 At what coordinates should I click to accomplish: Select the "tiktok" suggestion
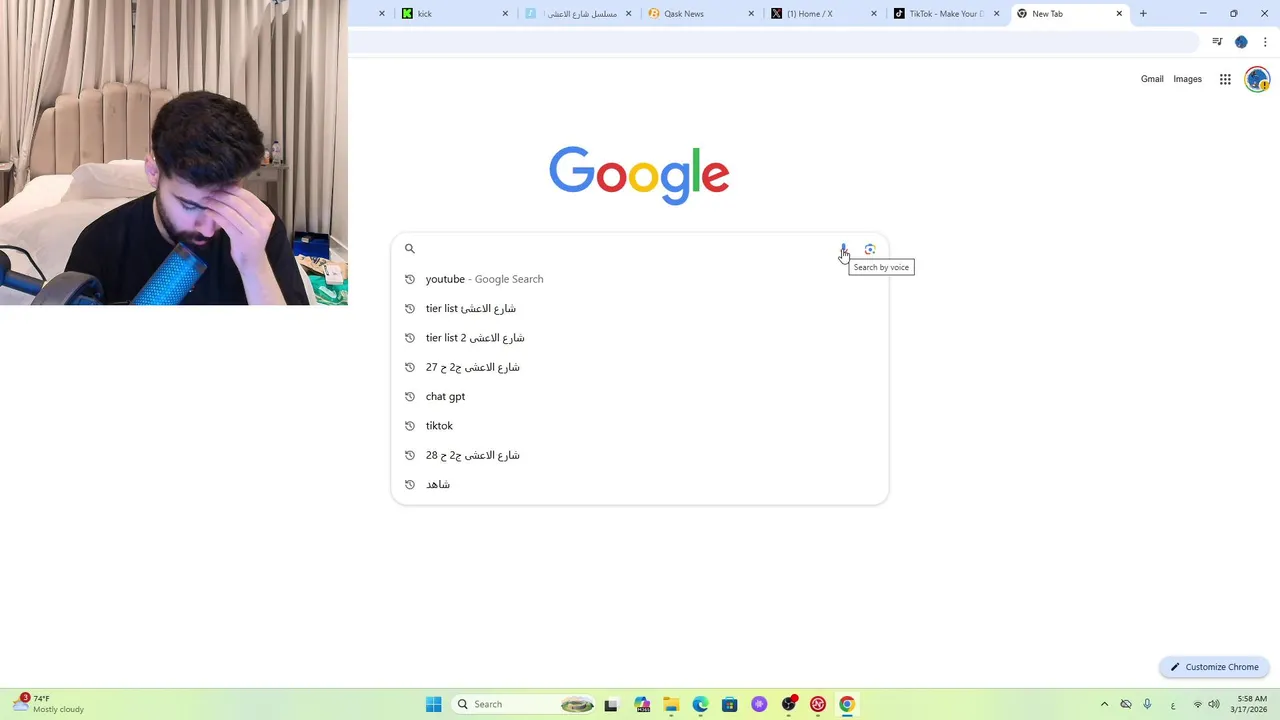[x=640, y=426]
